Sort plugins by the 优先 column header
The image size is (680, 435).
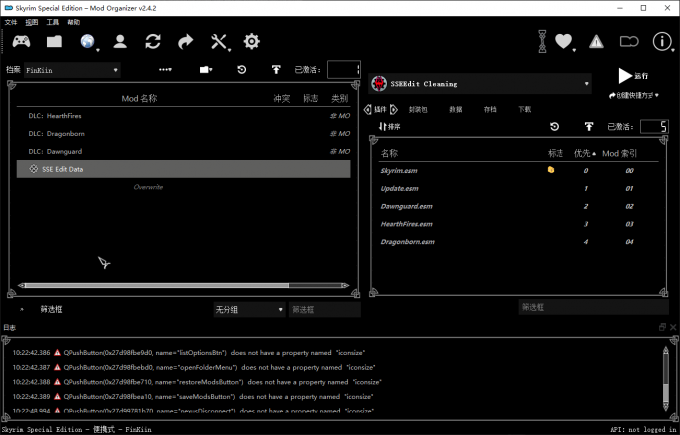585,153
